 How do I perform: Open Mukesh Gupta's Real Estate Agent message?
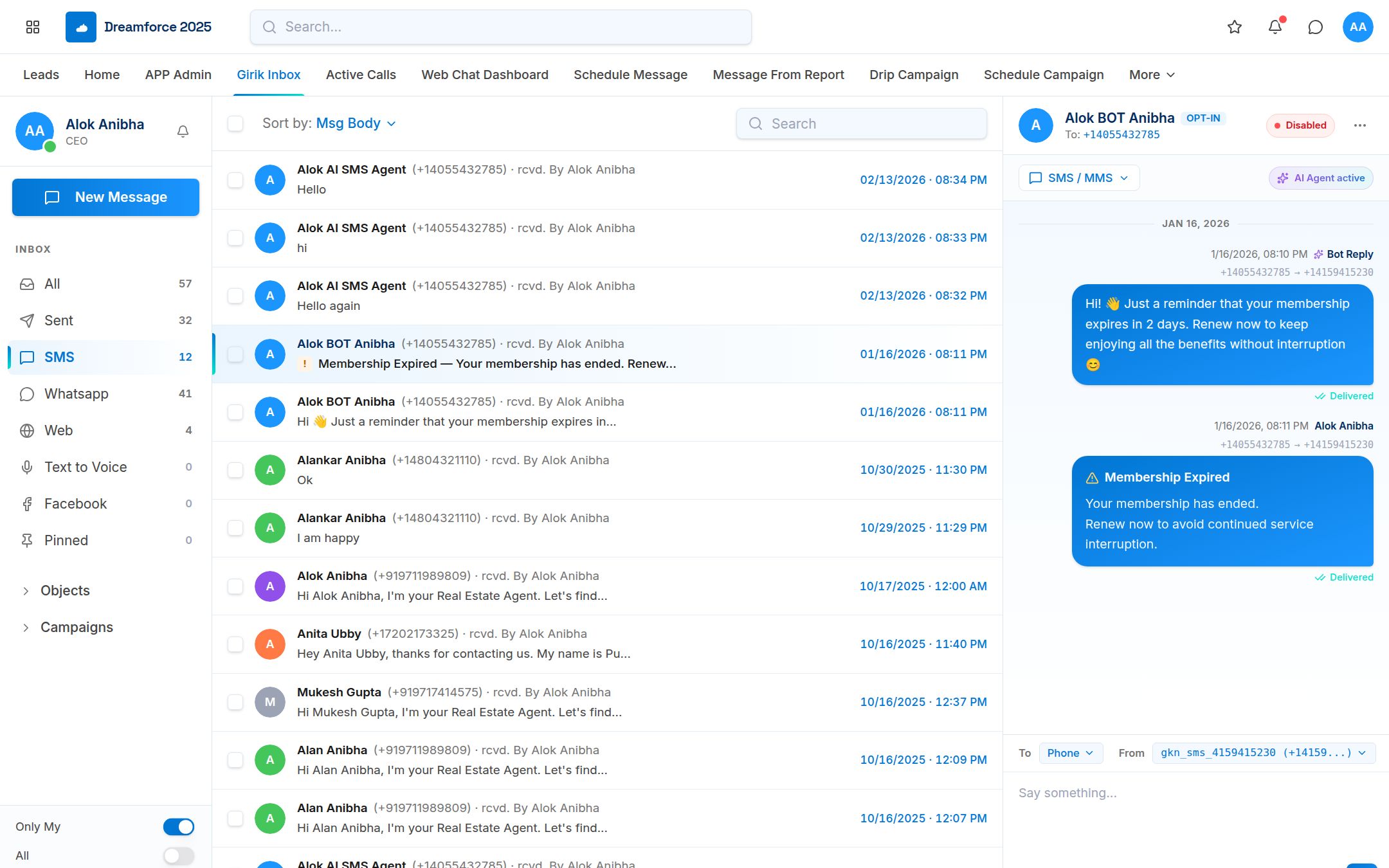tap(607, 702)
